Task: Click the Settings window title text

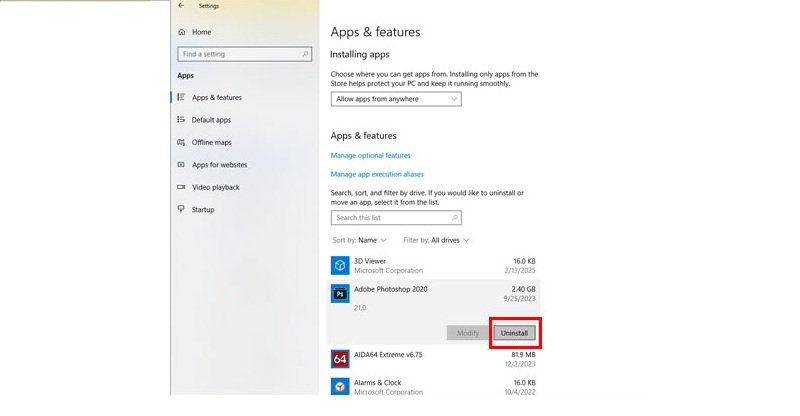Action: (x=209, y=6)
